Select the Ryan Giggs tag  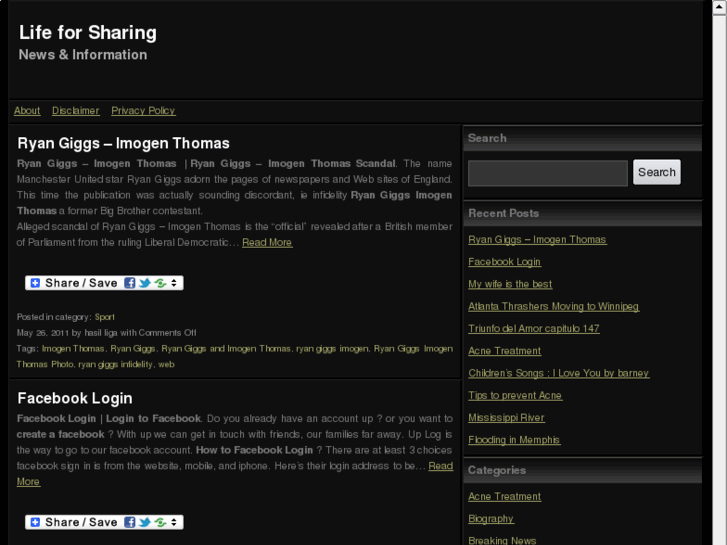[x=133, y=348]
